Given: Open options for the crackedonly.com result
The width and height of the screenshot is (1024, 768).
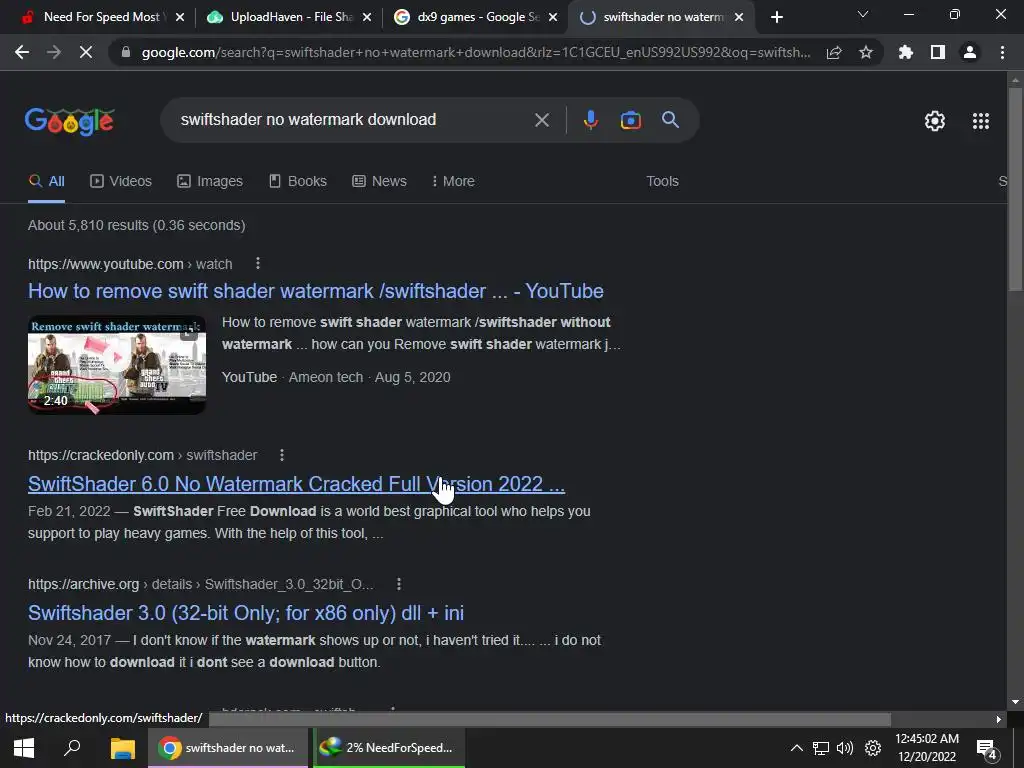Looking at the screenshot, I should click(281, 455).
